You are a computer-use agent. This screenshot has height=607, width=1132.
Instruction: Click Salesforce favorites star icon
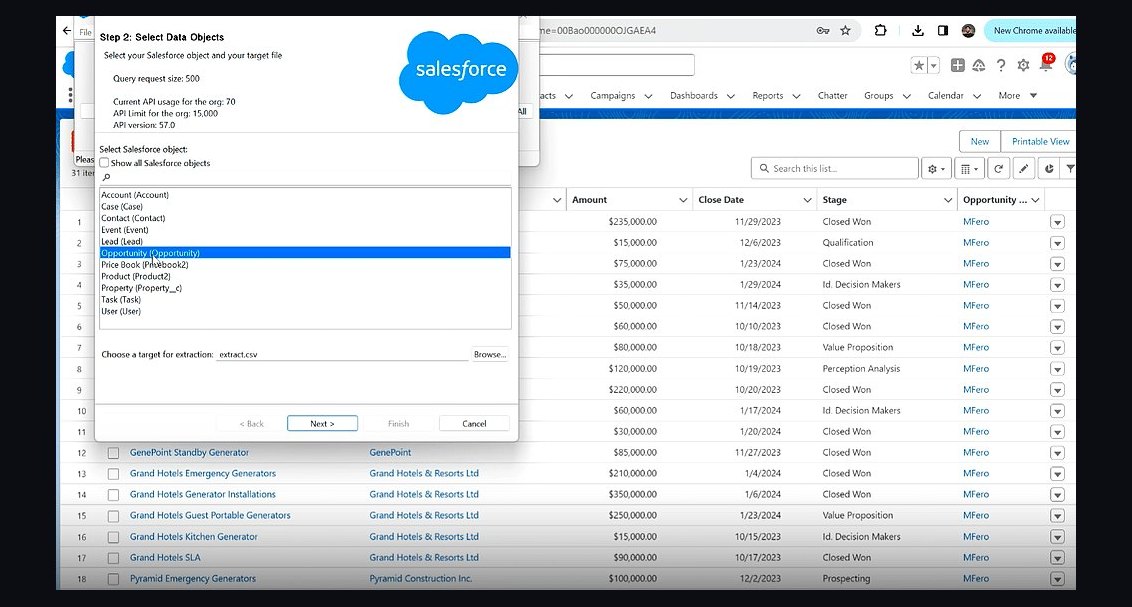tap(918, 66)
